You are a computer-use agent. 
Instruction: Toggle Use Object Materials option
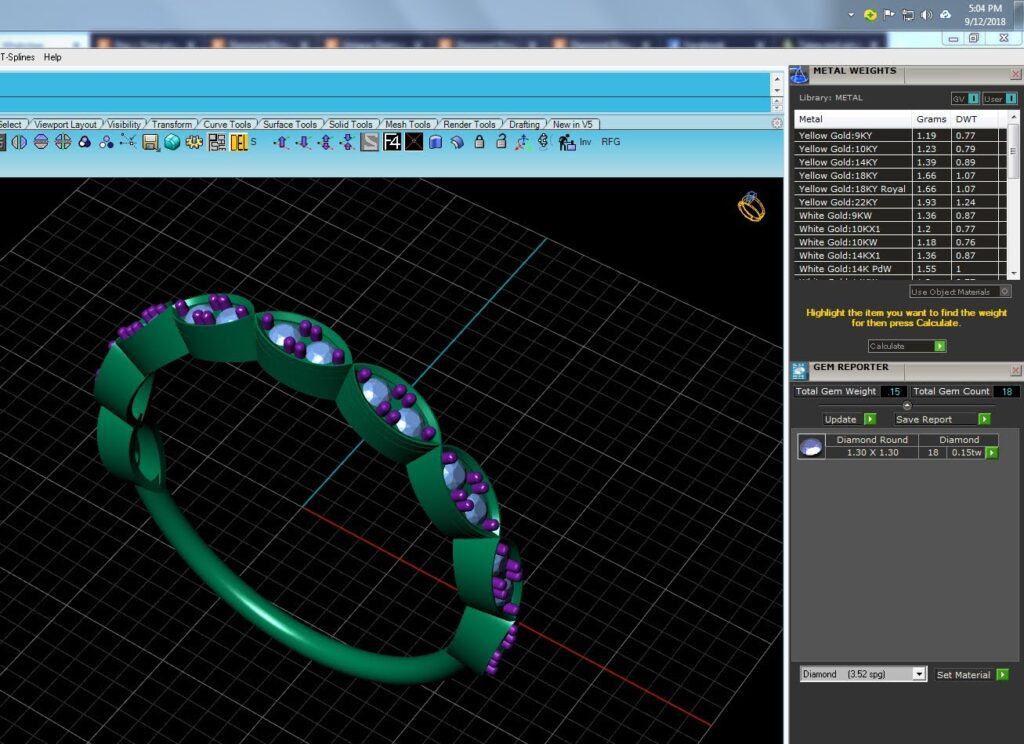coord(960,291)
